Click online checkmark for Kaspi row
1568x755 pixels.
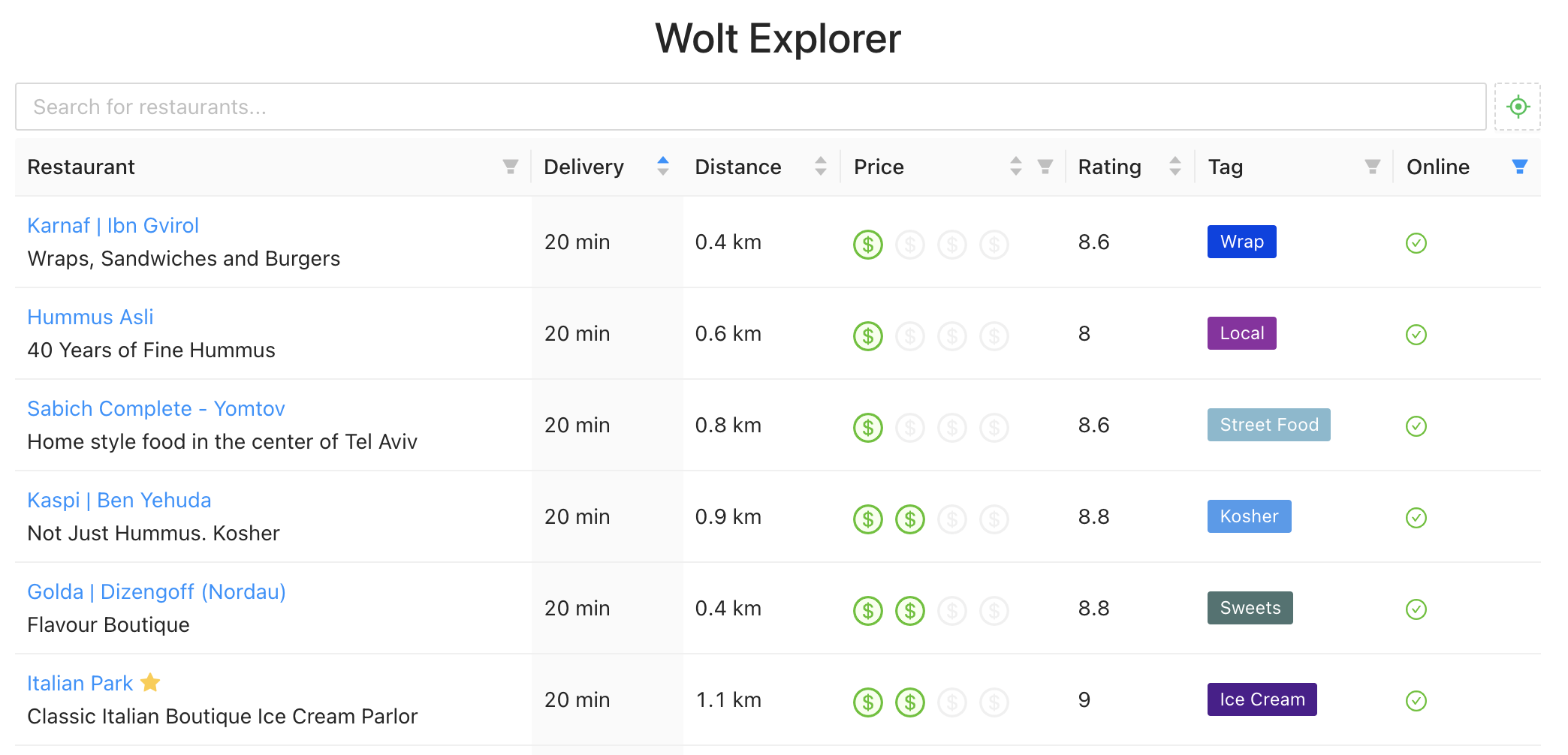click(1416, 518)
